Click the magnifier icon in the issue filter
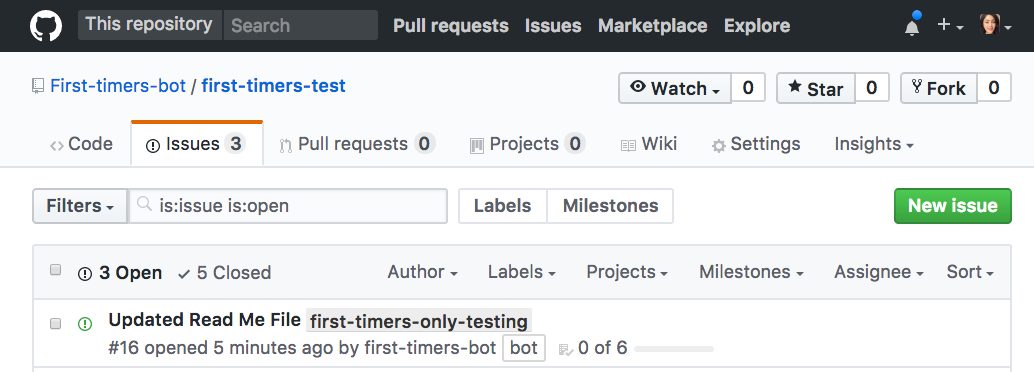Viewport: 1034px width, 372px height. tap(144, 205)
